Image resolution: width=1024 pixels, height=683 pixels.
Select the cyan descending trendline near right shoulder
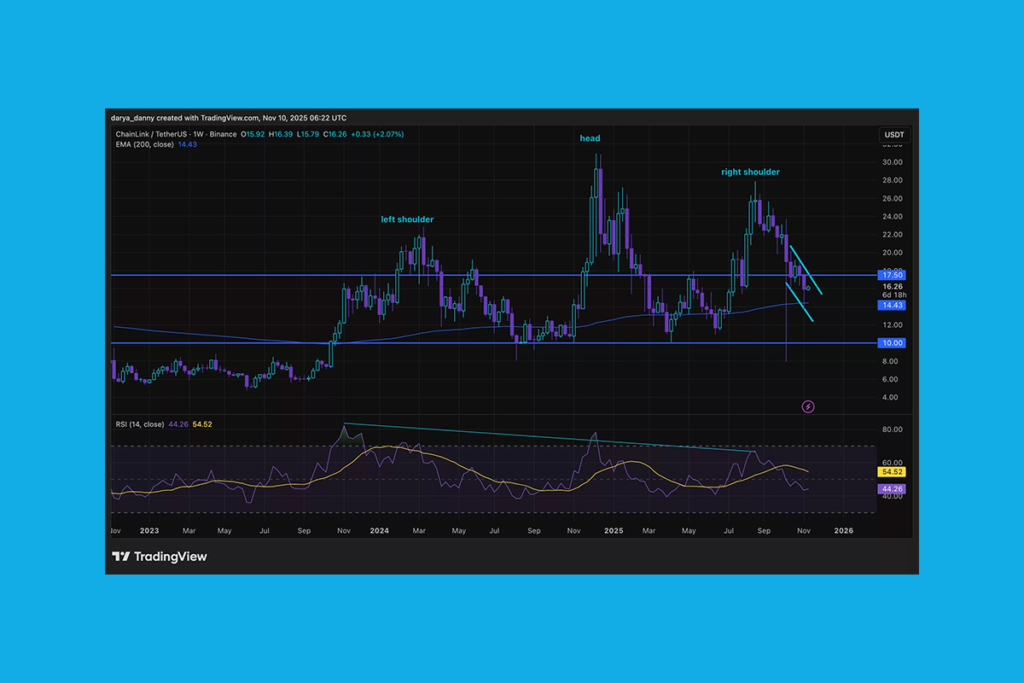(x=806, y=270)
